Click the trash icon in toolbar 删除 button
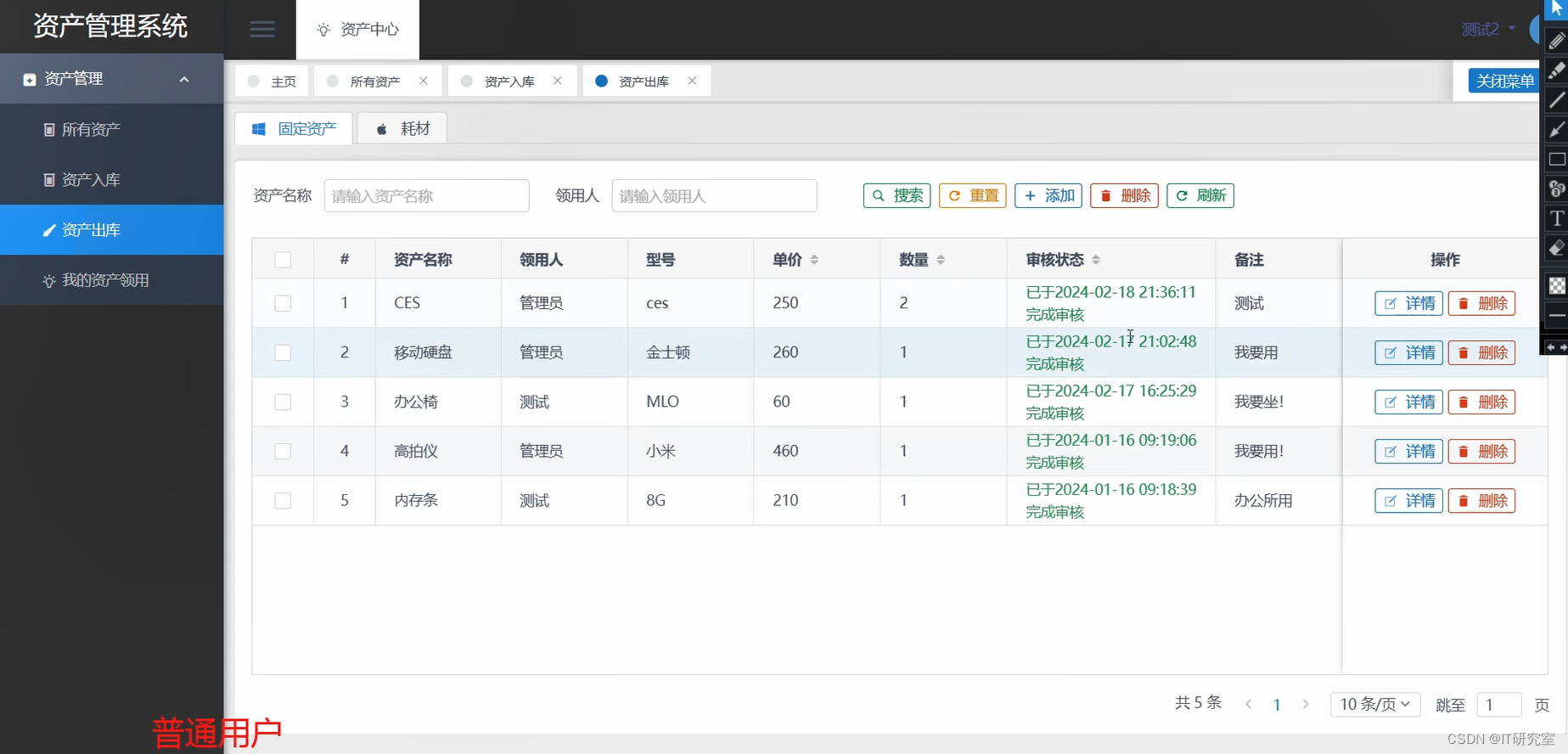Screen dimensions: 1568x754 tap(1105, 196)
